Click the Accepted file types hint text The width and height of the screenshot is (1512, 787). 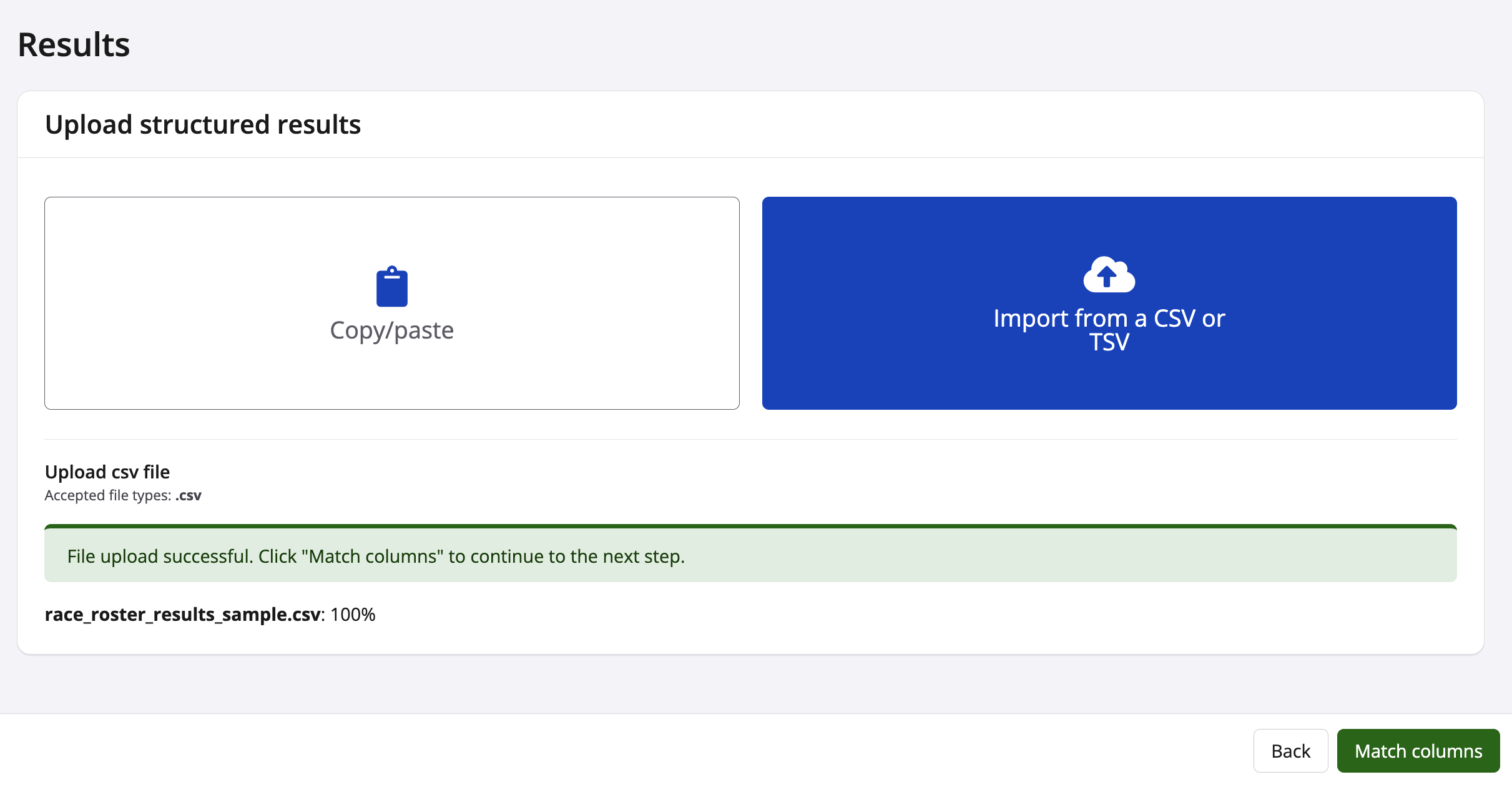108,495
